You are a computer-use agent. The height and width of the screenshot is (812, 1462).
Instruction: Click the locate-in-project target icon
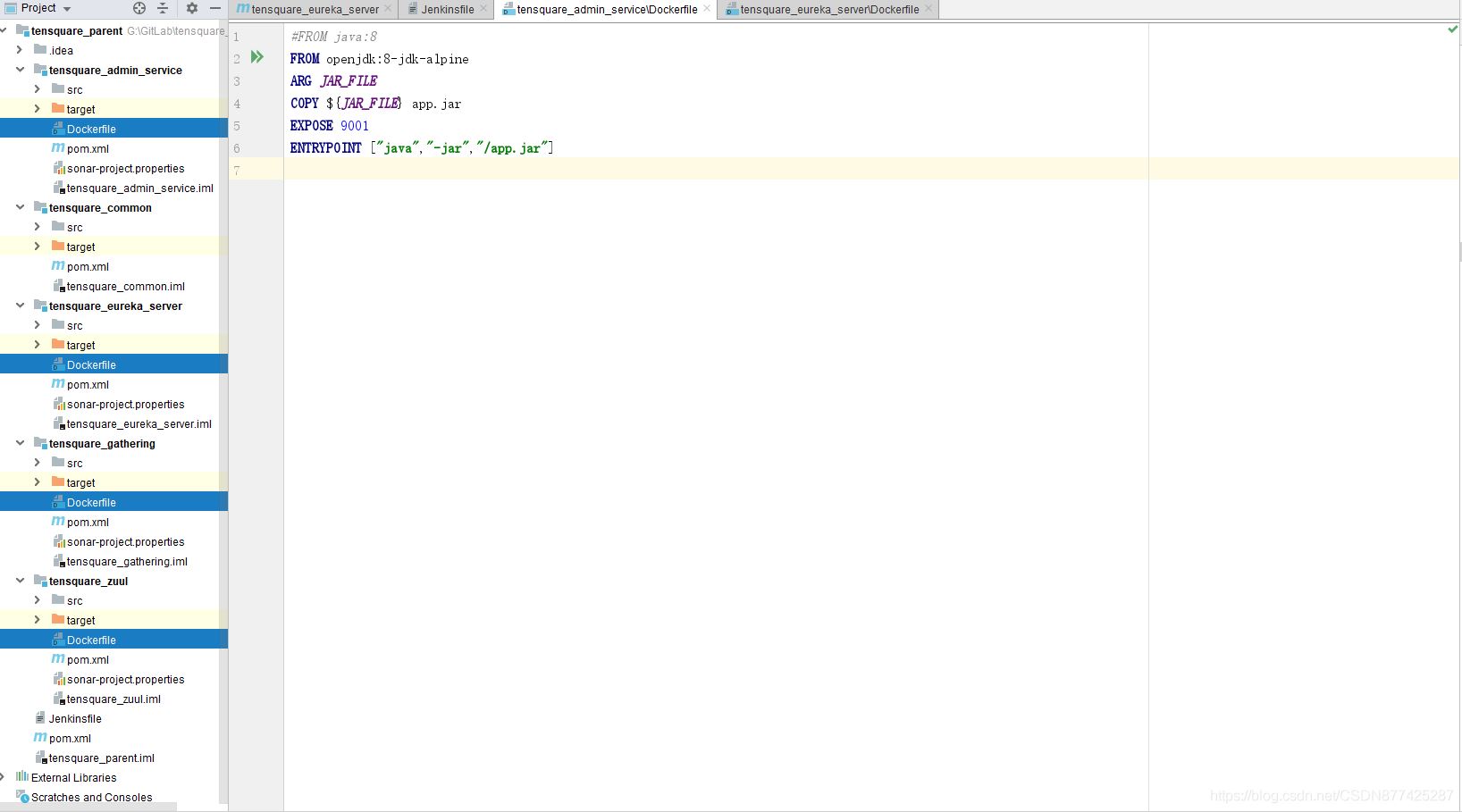pyautogui.click(x=139, y=8)
